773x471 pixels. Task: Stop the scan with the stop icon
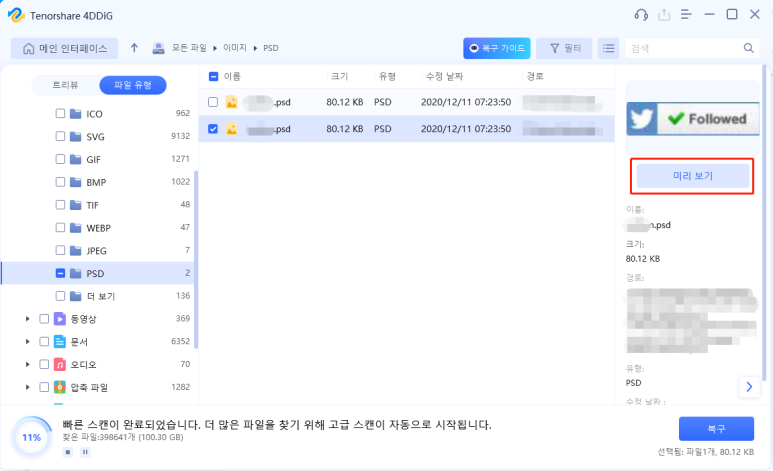click(x=68, y=452)
